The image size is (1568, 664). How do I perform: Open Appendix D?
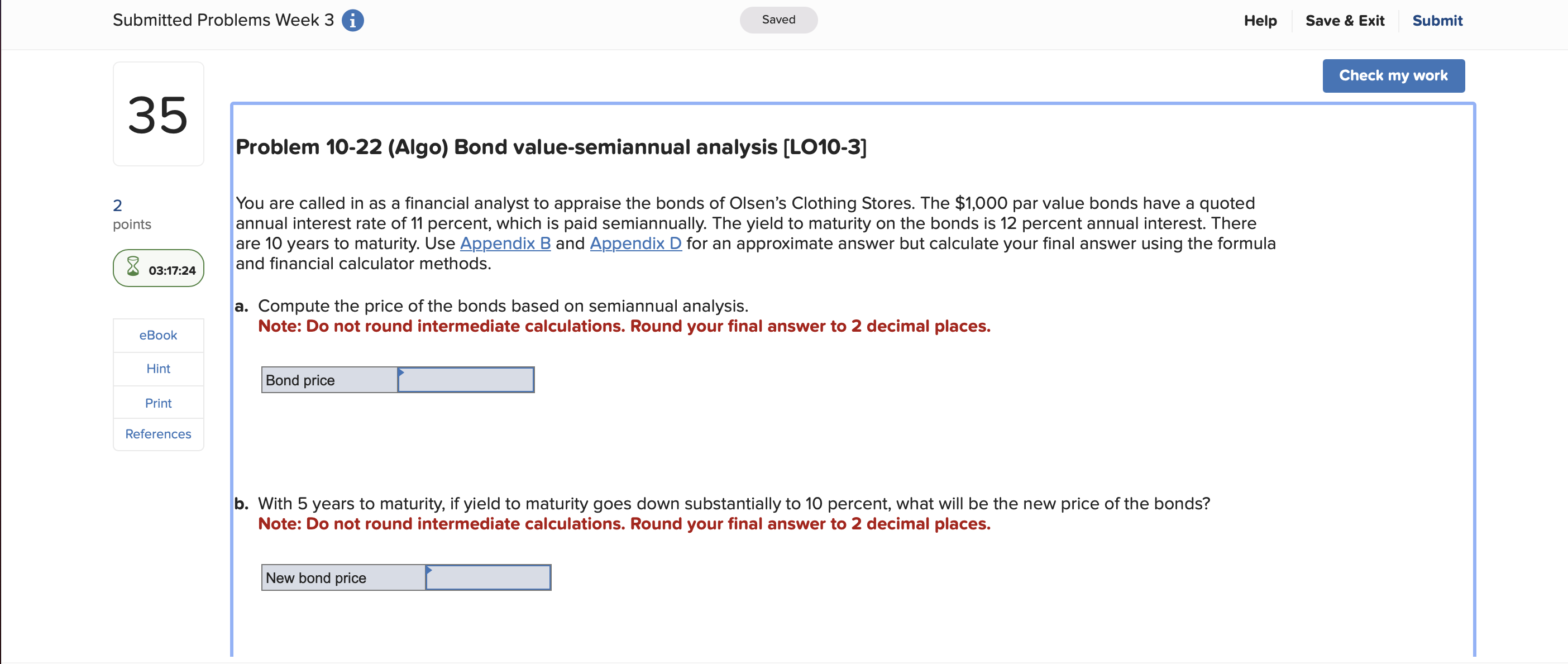pyautogui.click(x=635, y=243)
